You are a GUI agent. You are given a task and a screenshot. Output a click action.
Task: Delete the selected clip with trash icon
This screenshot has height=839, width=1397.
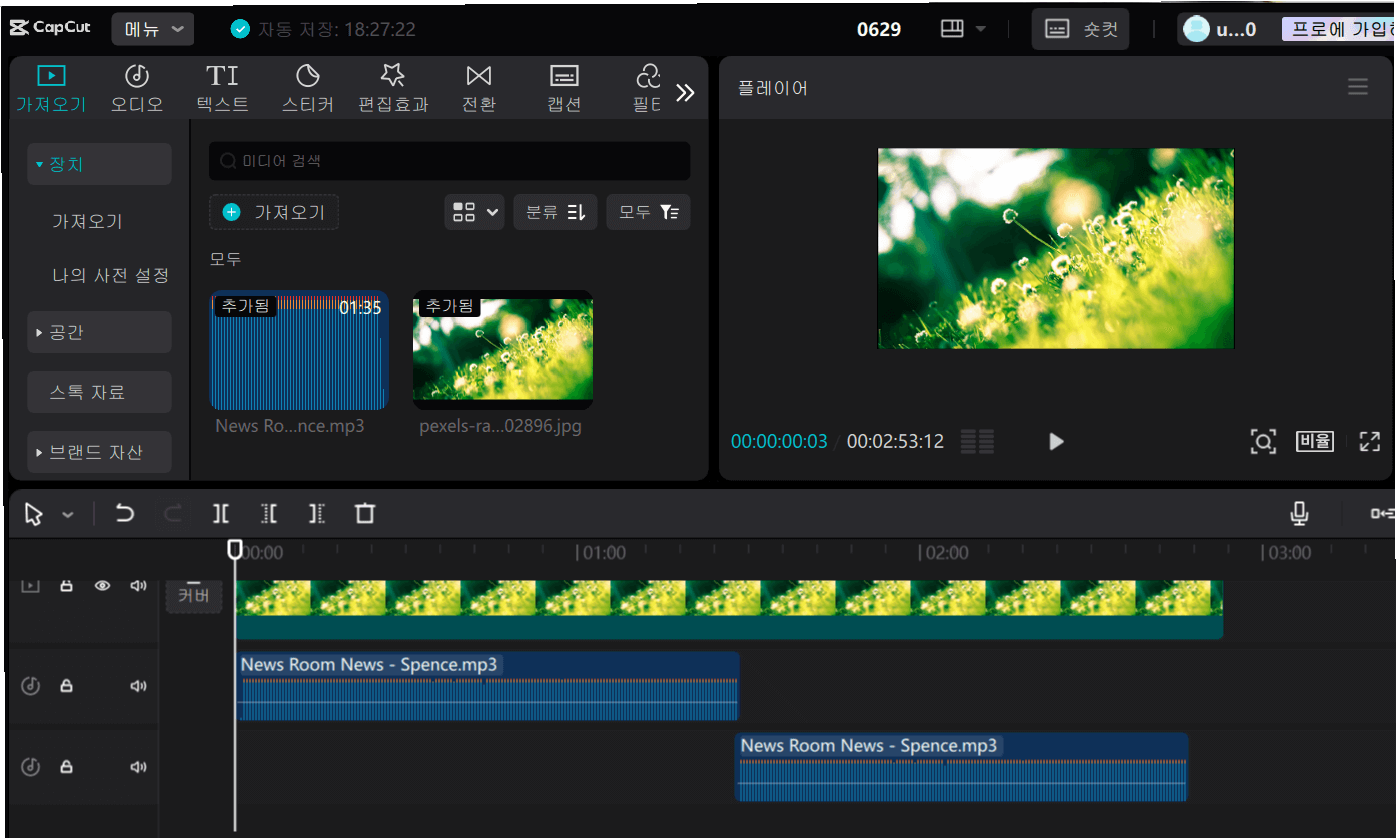click(x=365, y=514)
